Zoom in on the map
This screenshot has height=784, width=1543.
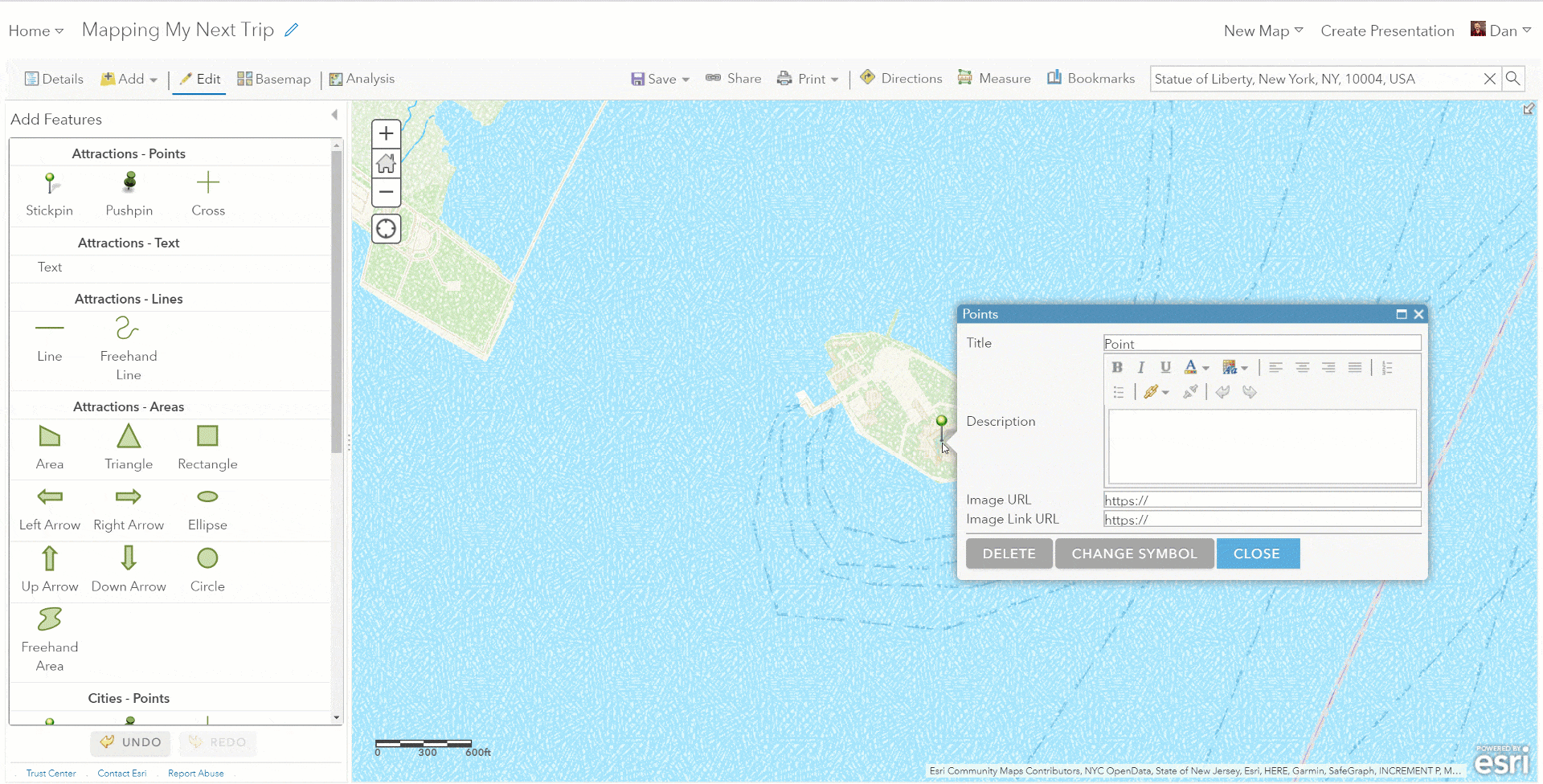tap(387, 133)
